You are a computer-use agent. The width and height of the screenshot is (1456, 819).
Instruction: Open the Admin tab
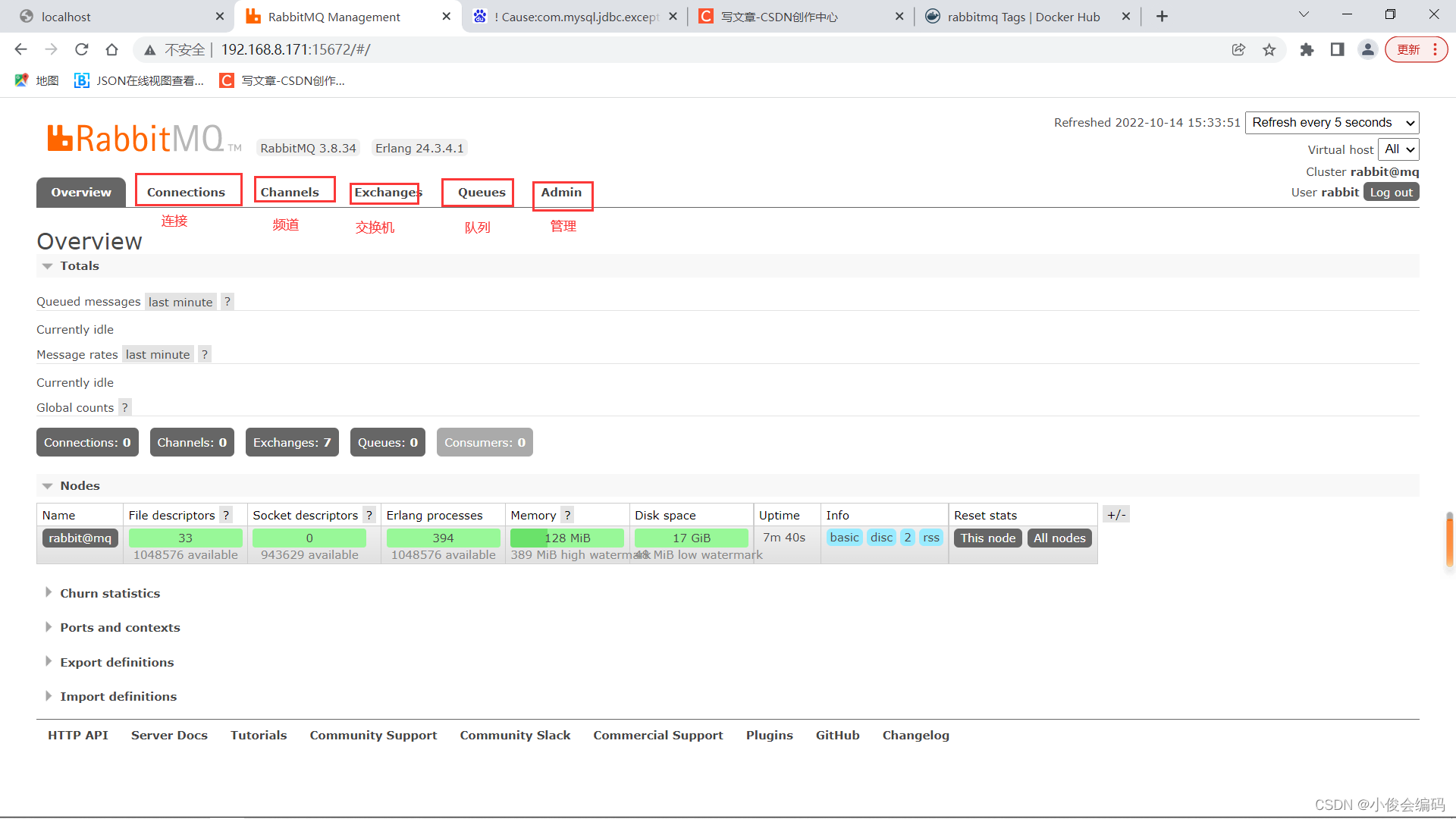coord(561,193)
